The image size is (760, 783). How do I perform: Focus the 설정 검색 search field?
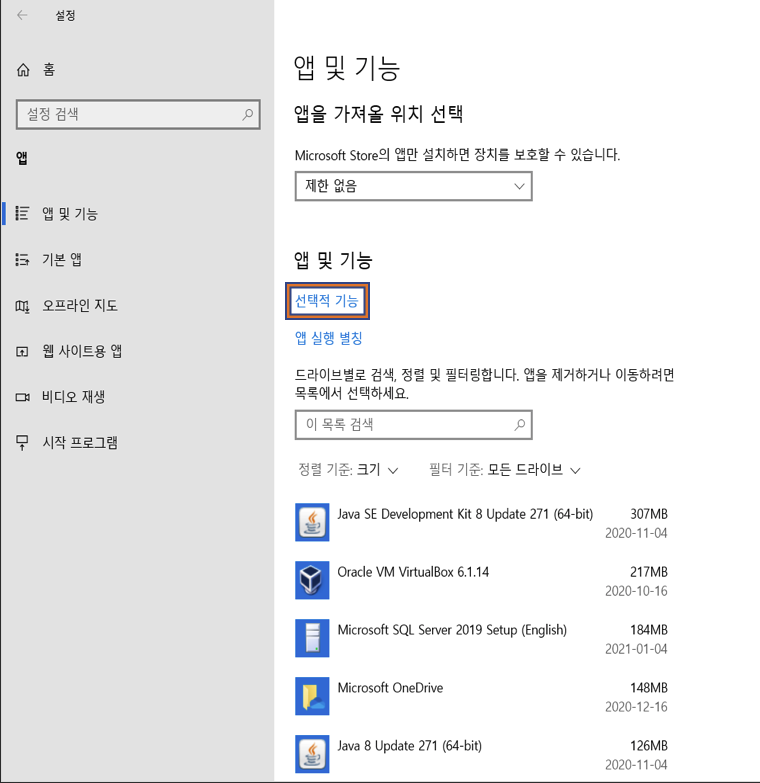click(138, 114)
